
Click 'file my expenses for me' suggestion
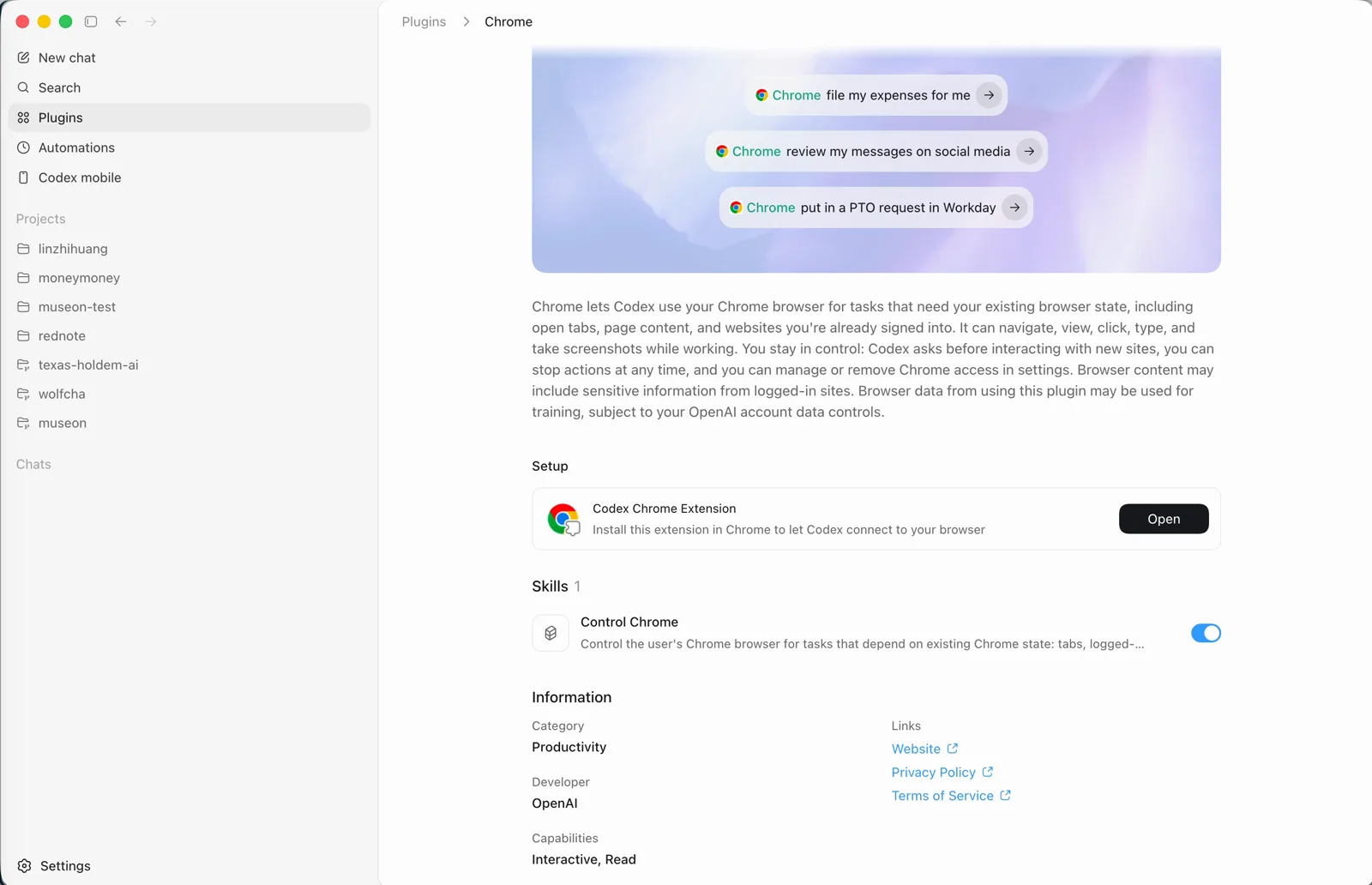(876, 95)
